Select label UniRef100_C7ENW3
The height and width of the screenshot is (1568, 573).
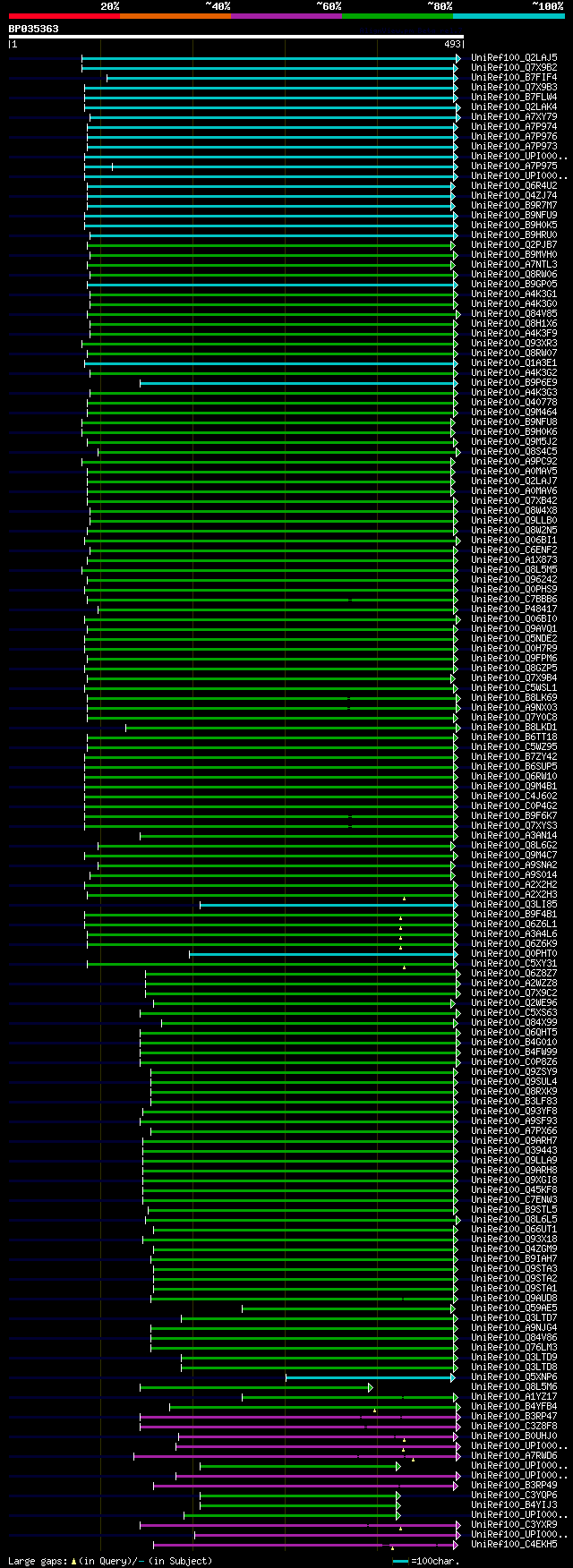514,1199
